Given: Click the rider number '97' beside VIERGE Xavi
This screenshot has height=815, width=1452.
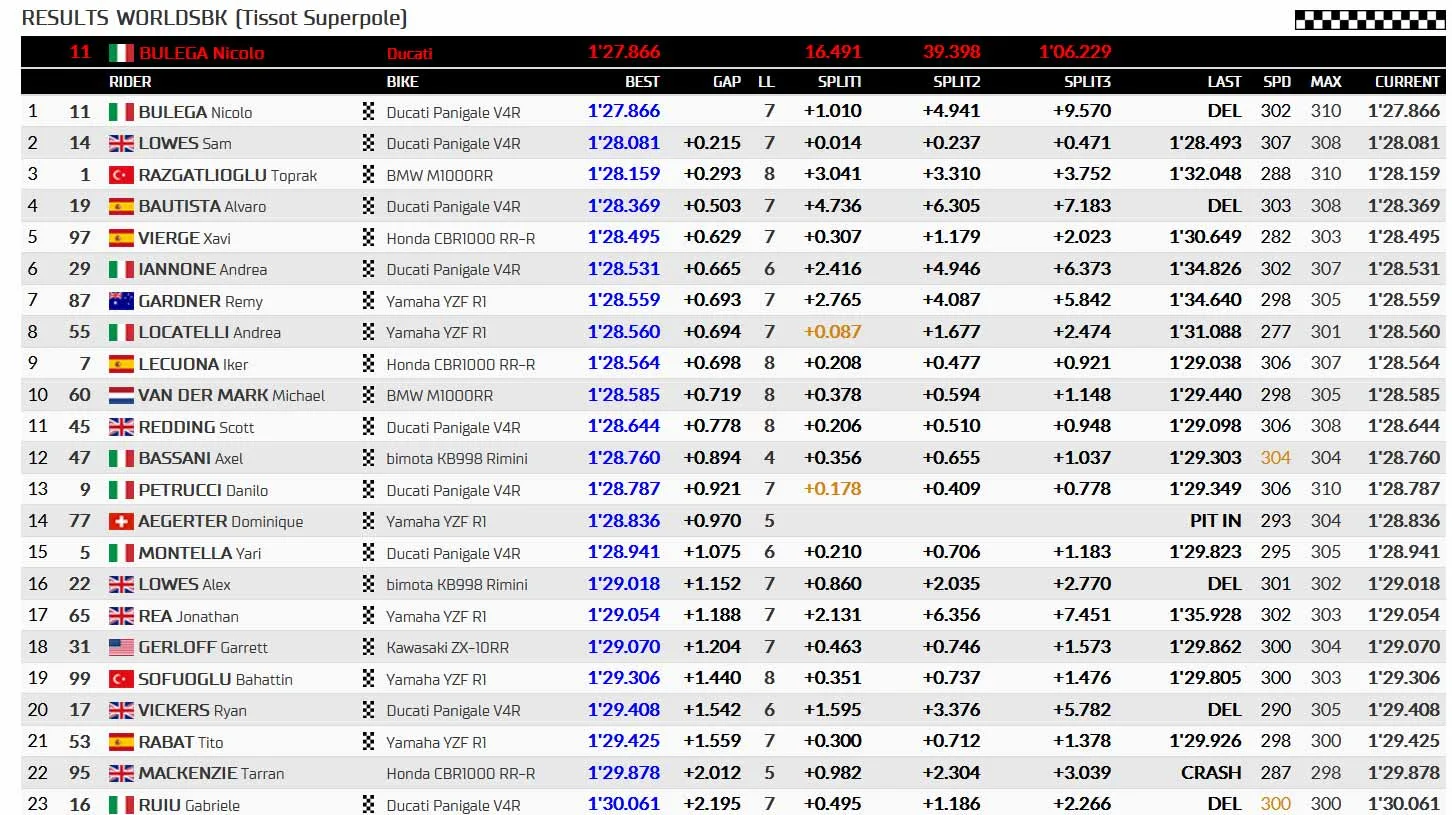Looking at the screenshot, I should 80,238.
